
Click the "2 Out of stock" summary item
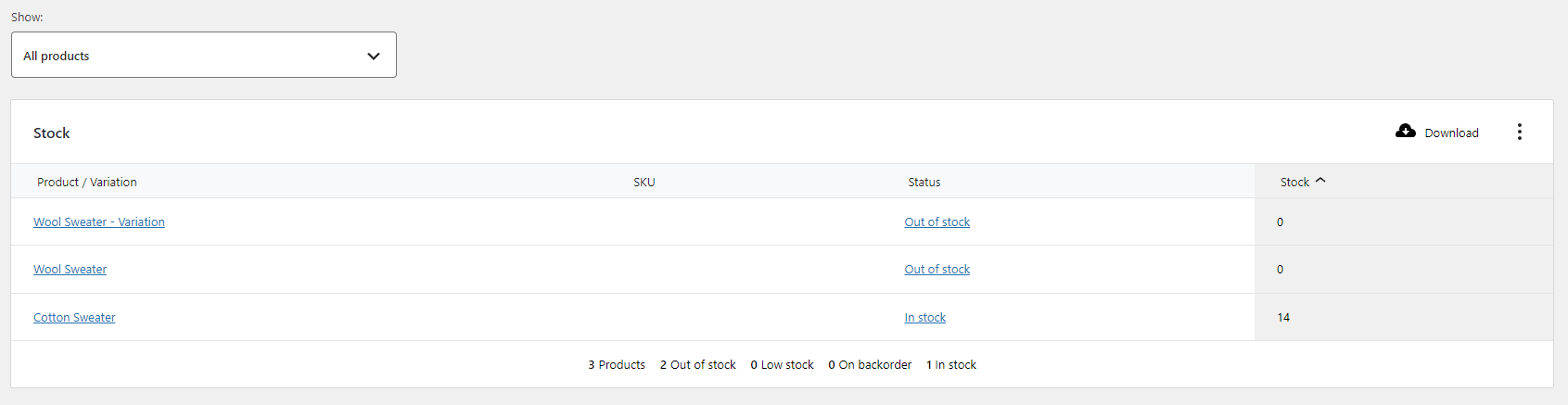[x=698, y=365]
